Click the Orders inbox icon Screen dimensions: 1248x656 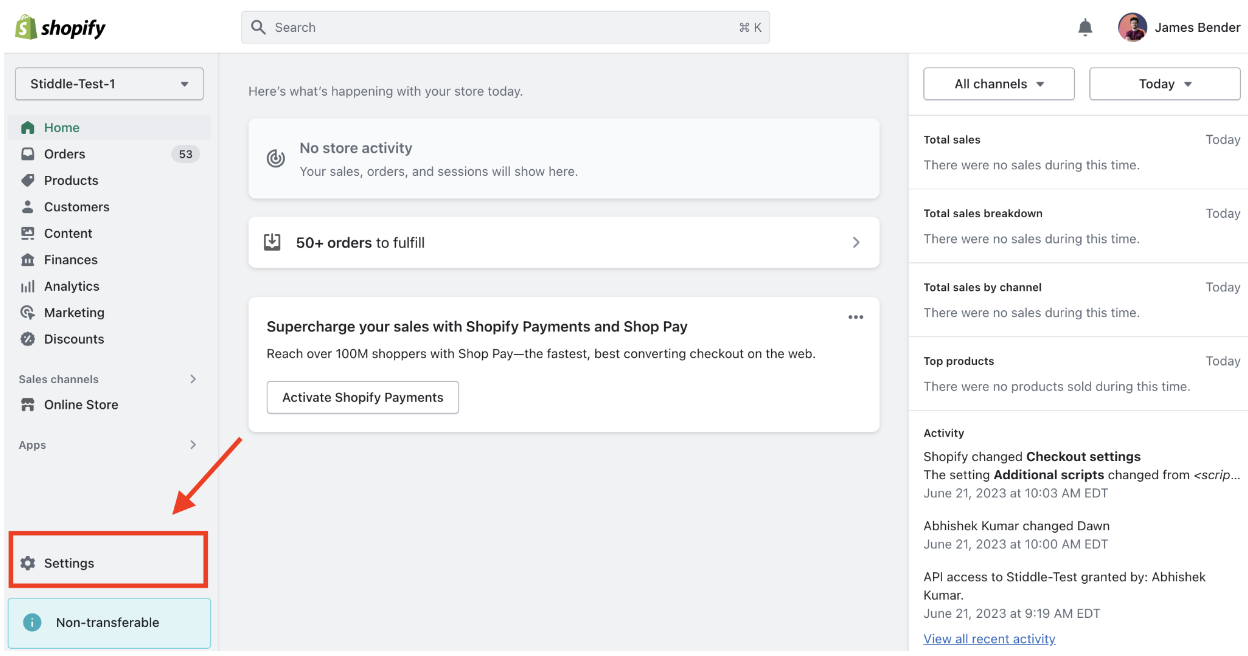click(28, 154)
